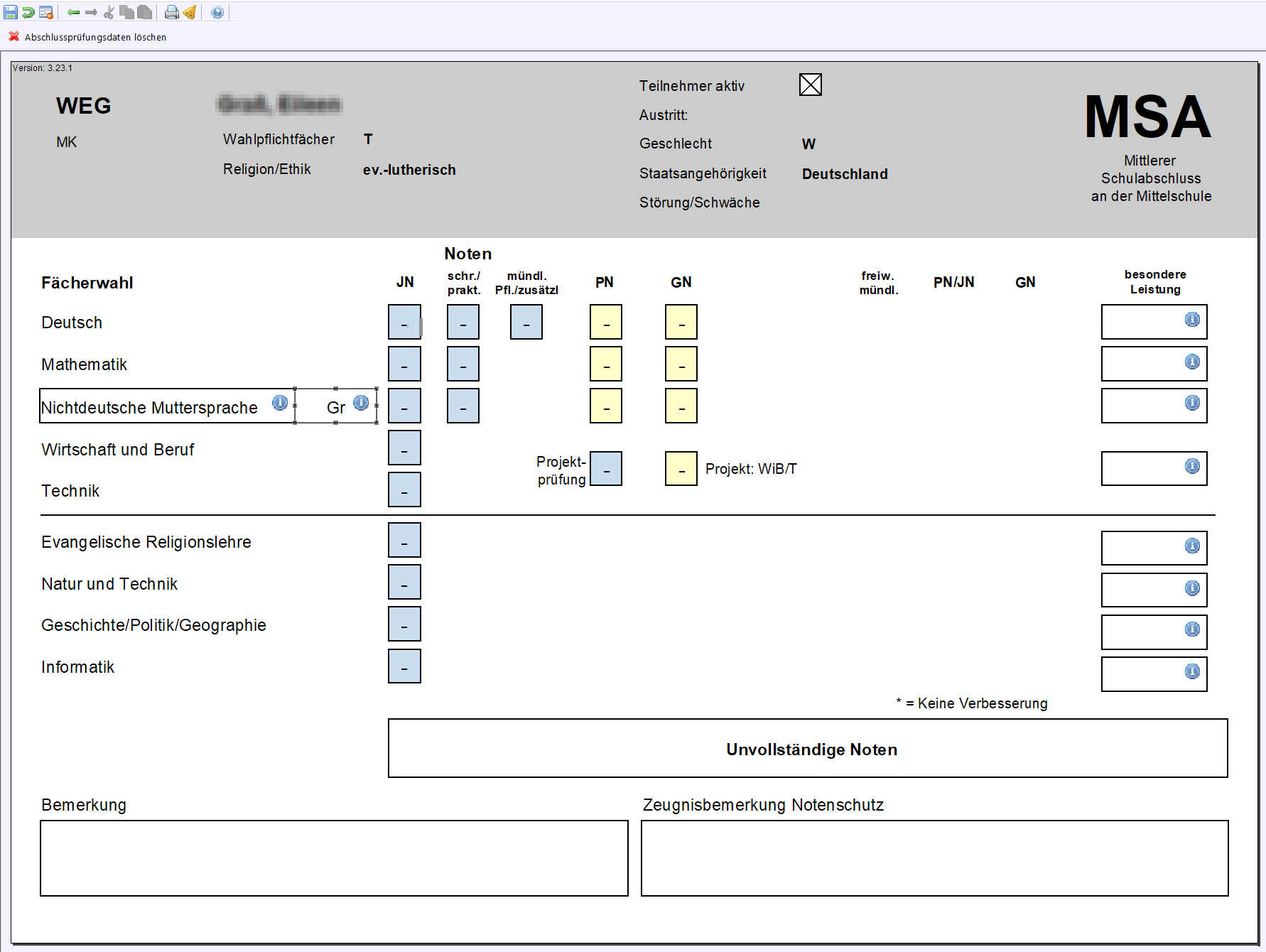Click Nichtdeutsche Muttersprache schr./prakt. box
The width and height of the screenshot is (1266, 952).
pos(463,406)
